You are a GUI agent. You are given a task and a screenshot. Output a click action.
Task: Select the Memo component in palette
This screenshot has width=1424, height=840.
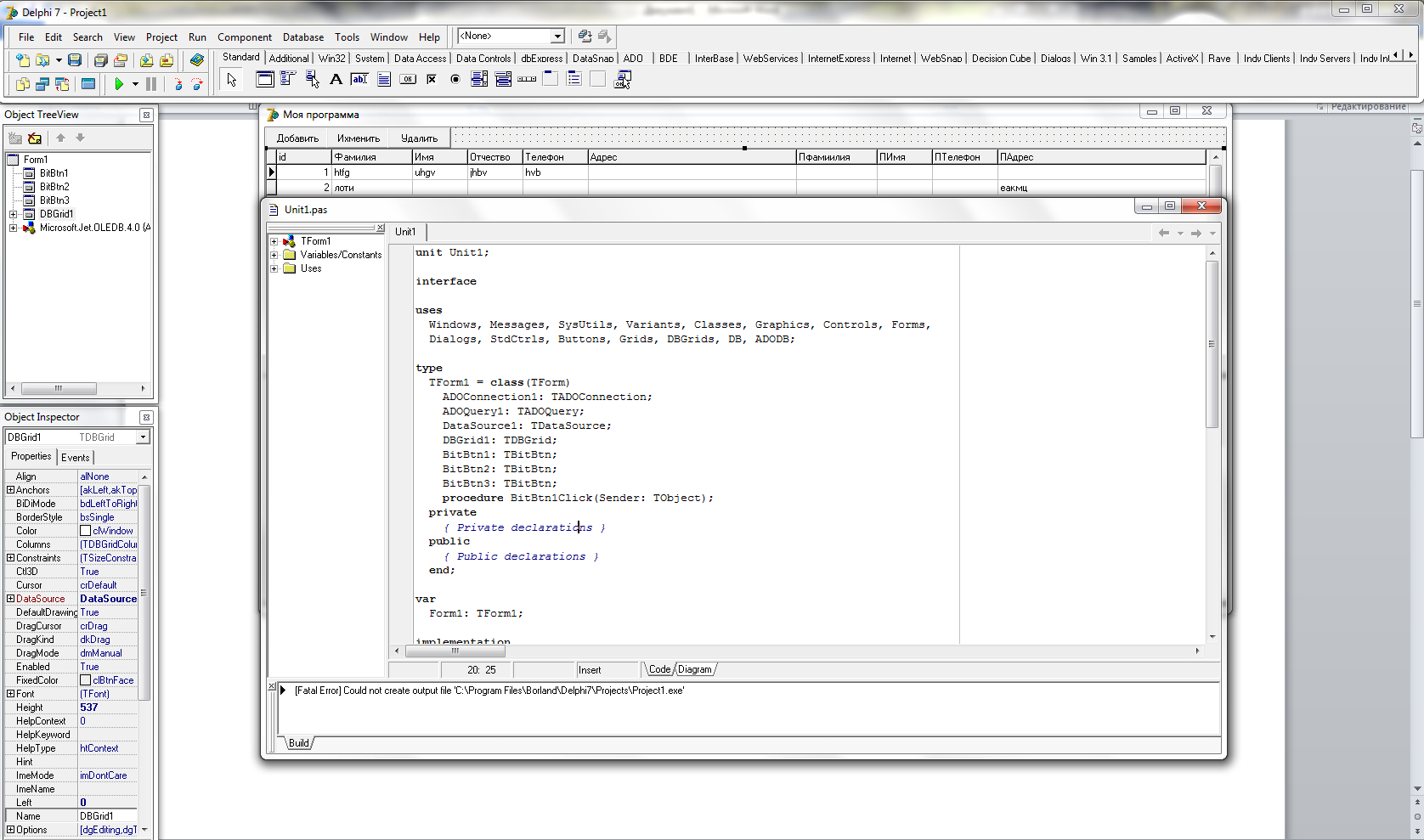click(384, 79)
